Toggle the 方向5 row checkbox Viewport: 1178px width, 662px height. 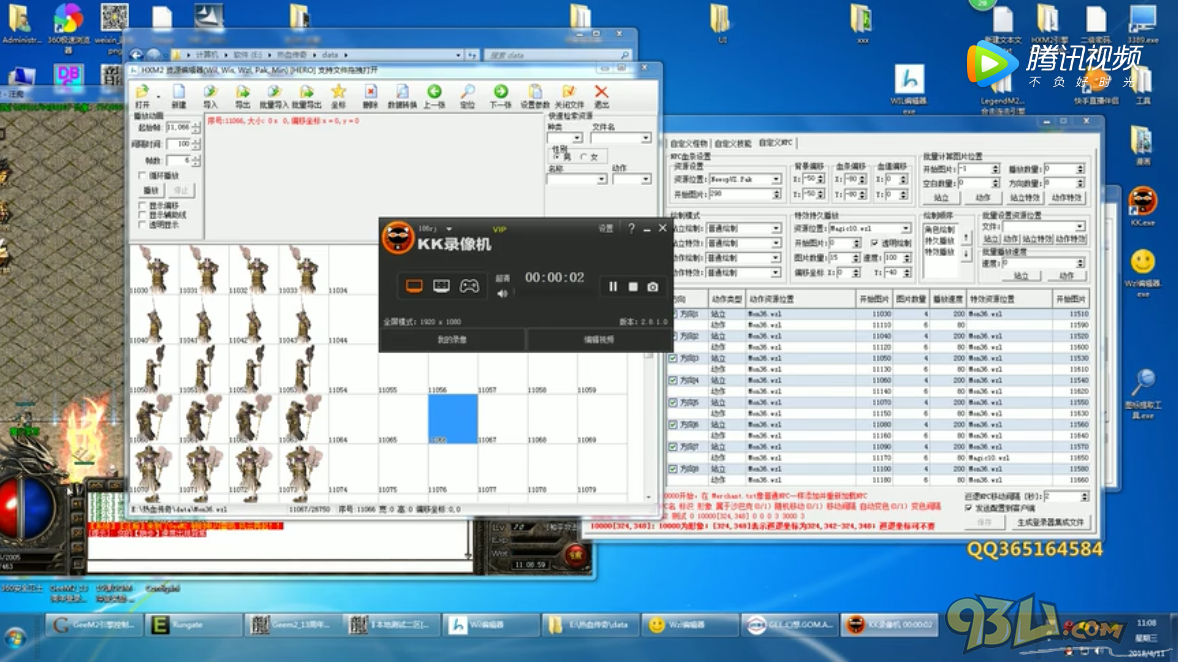tap(673, 403)
